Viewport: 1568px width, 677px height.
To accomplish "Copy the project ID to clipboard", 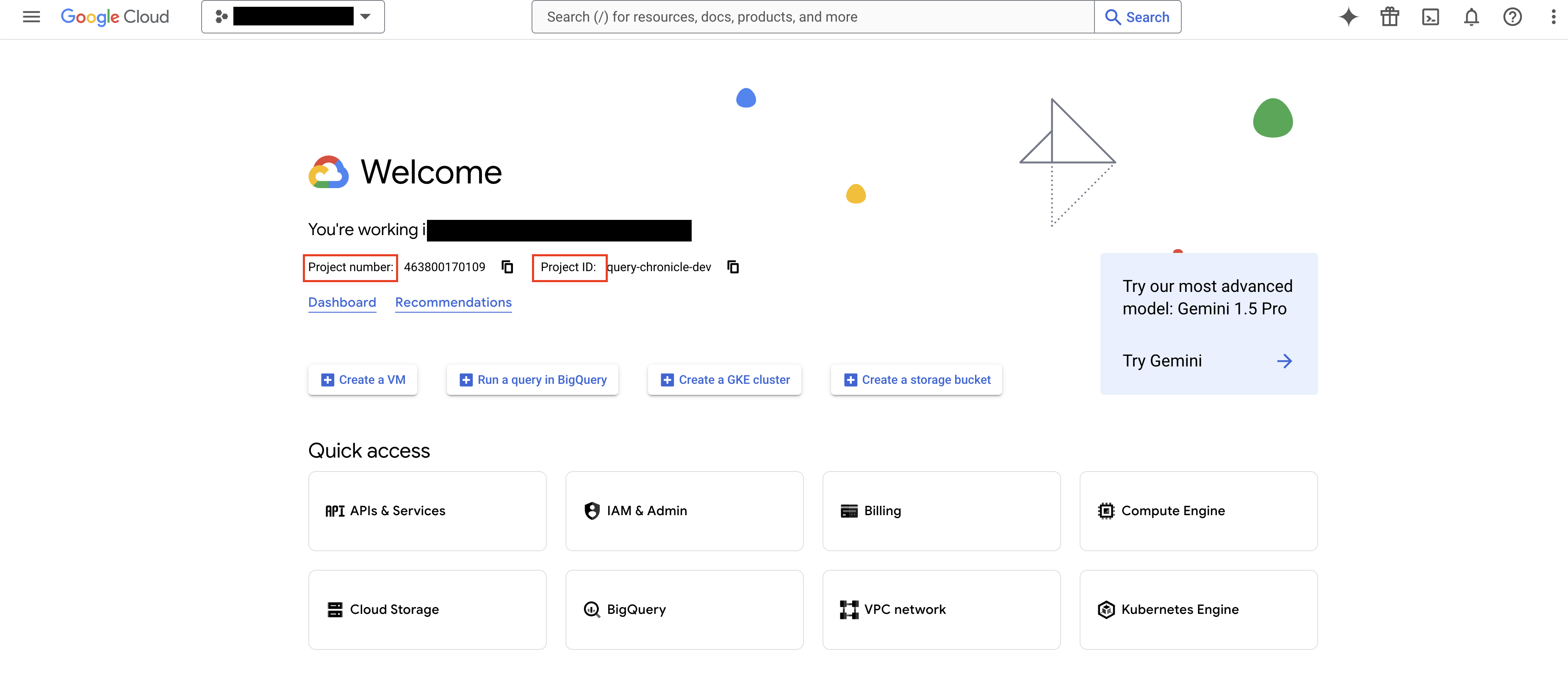I will click(x=733, y=267).
